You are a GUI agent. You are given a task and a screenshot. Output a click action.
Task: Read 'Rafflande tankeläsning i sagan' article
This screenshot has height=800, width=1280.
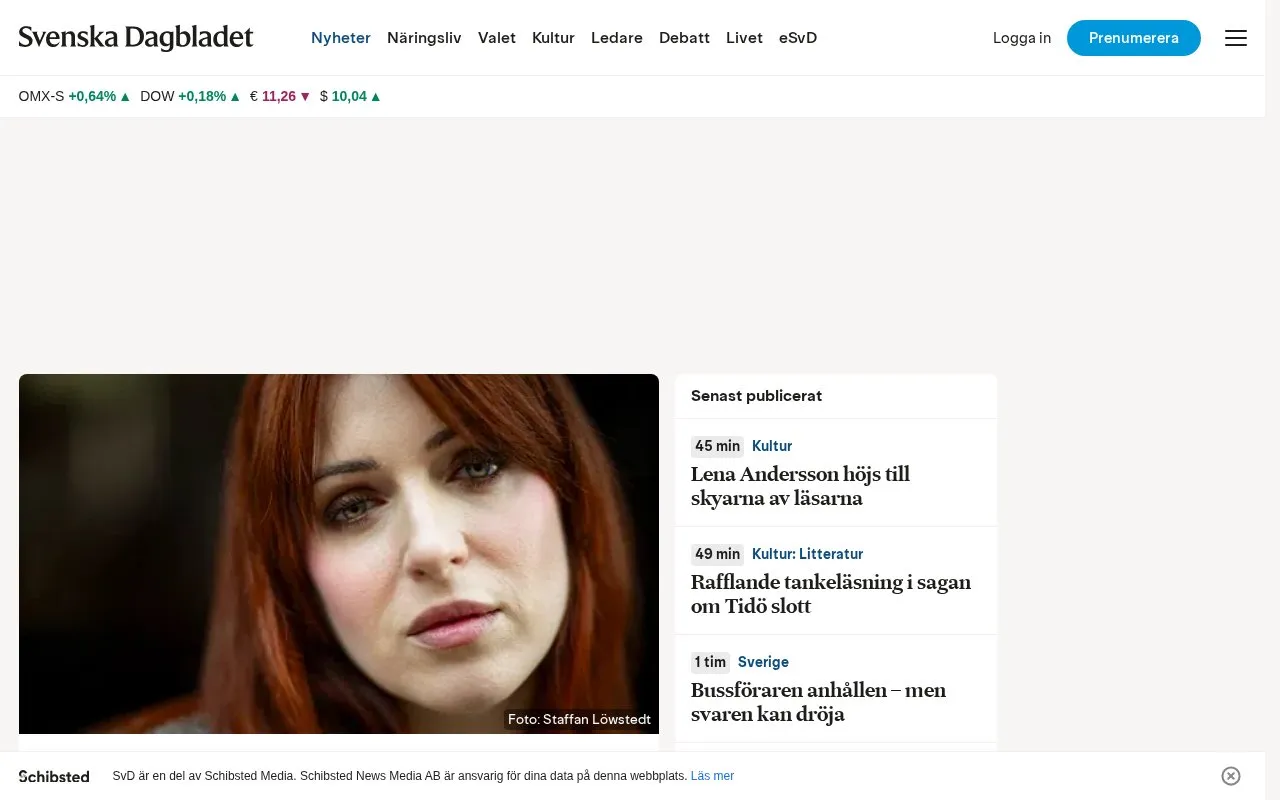pos(831,594)
